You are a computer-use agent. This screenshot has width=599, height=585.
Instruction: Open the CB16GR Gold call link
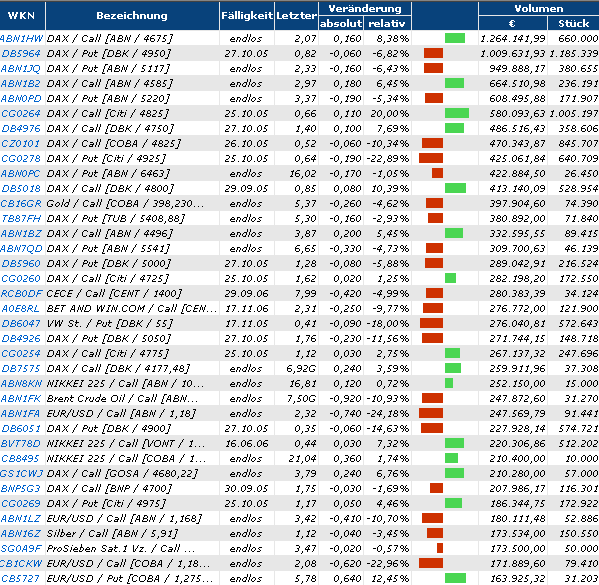click(21, 203)
